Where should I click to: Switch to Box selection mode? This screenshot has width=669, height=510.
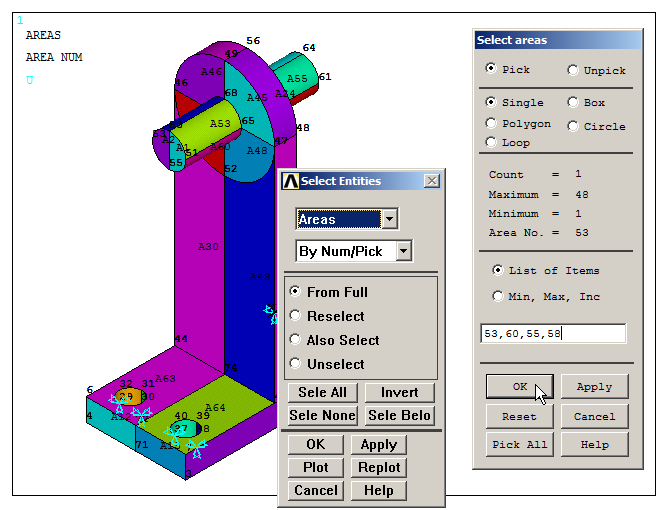[x=573, y=102]
